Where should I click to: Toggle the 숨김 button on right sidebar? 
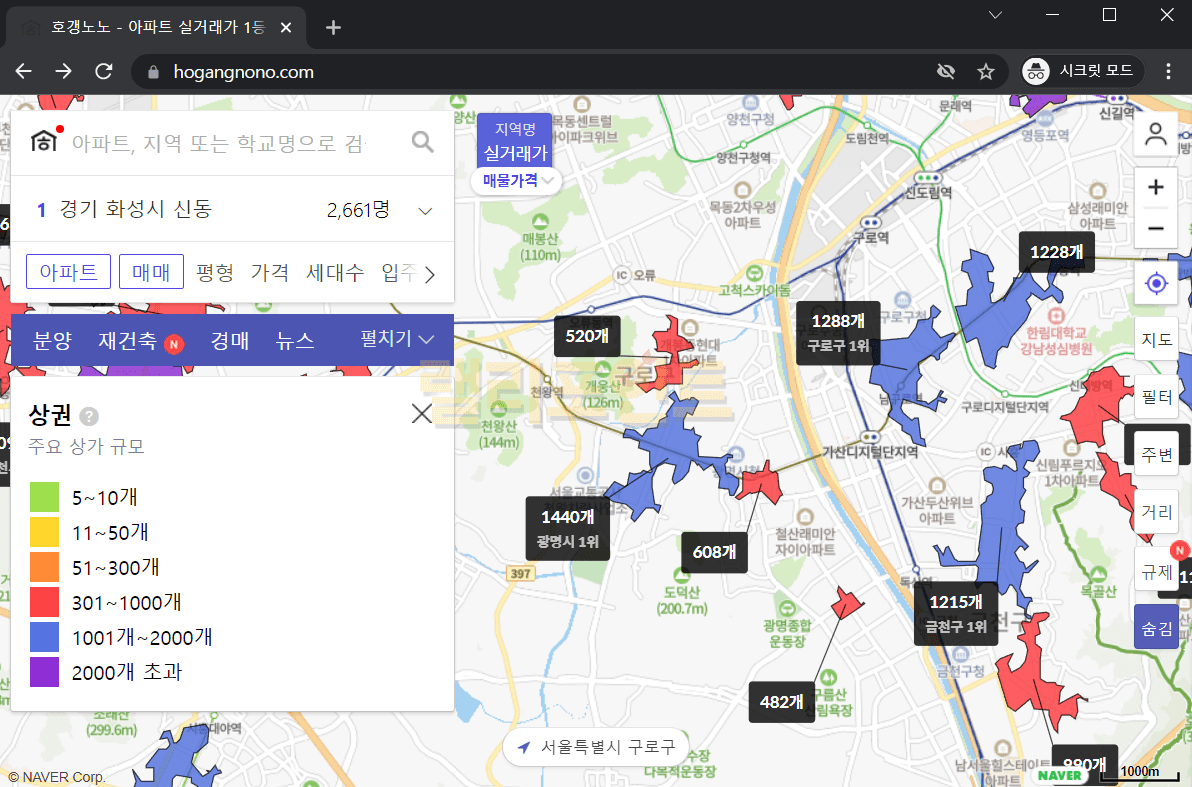tap(1156, 628)
